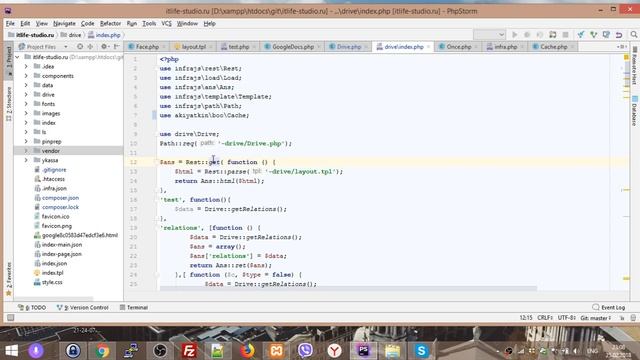Open XAMPP from the taskbar

276,351
